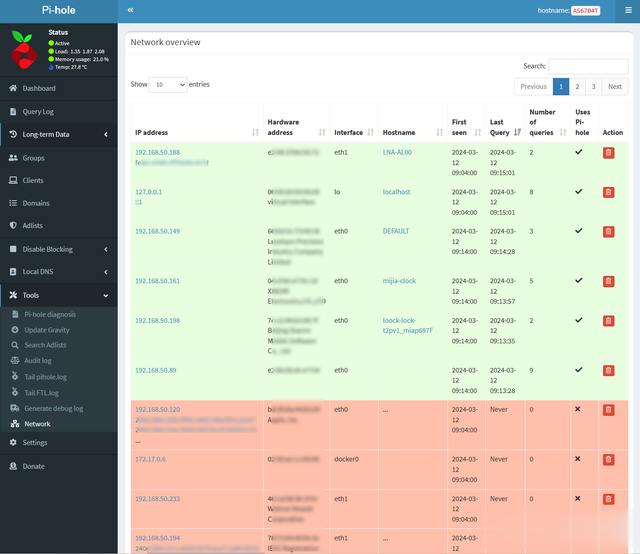
Task: Go to Next page of results
Action: point(615,87)
